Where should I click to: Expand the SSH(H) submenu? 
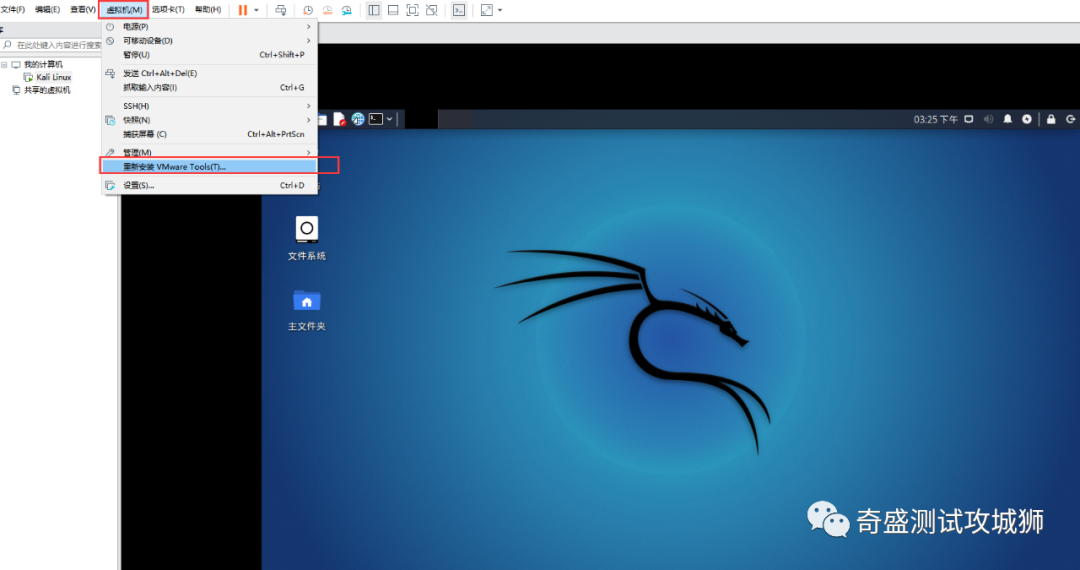click(209, 106)
